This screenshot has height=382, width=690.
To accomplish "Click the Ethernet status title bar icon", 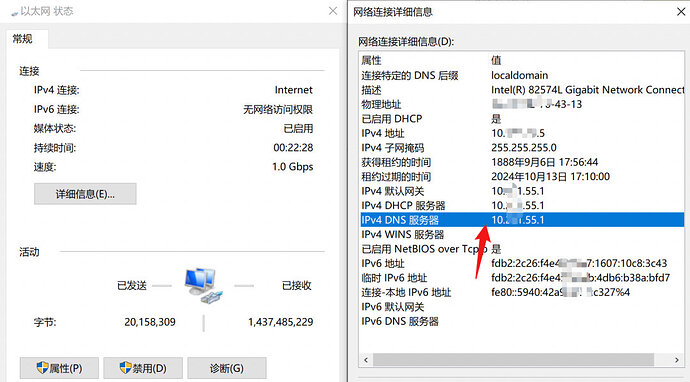I will click(15, 13).
